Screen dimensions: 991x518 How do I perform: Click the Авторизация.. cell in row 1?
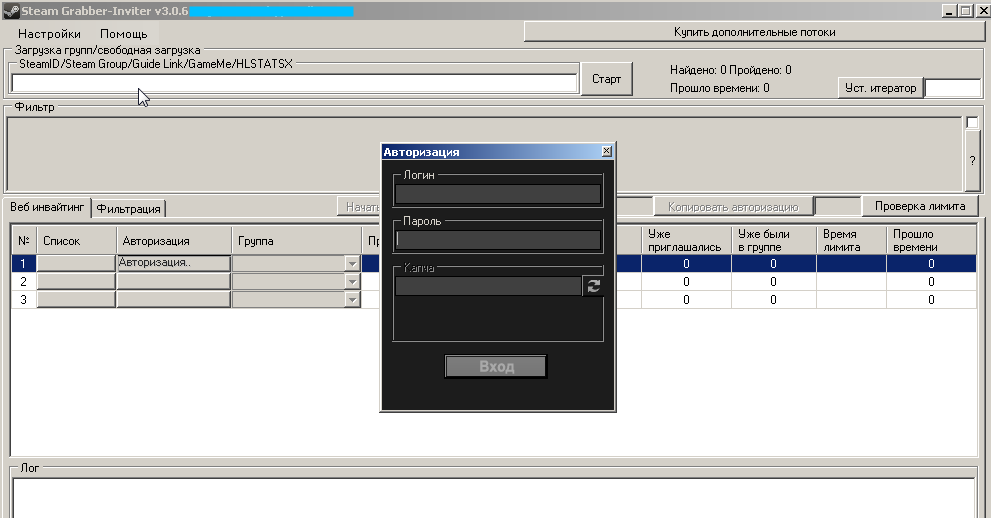pyautogui.click(x=174, y=263)
